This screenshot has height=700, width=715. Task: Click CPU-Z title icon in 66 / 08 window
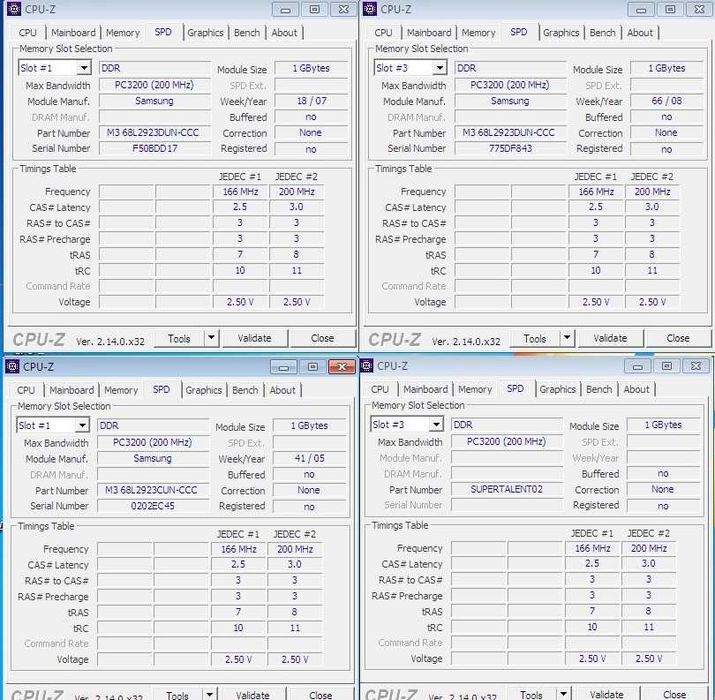pos(370,9)
